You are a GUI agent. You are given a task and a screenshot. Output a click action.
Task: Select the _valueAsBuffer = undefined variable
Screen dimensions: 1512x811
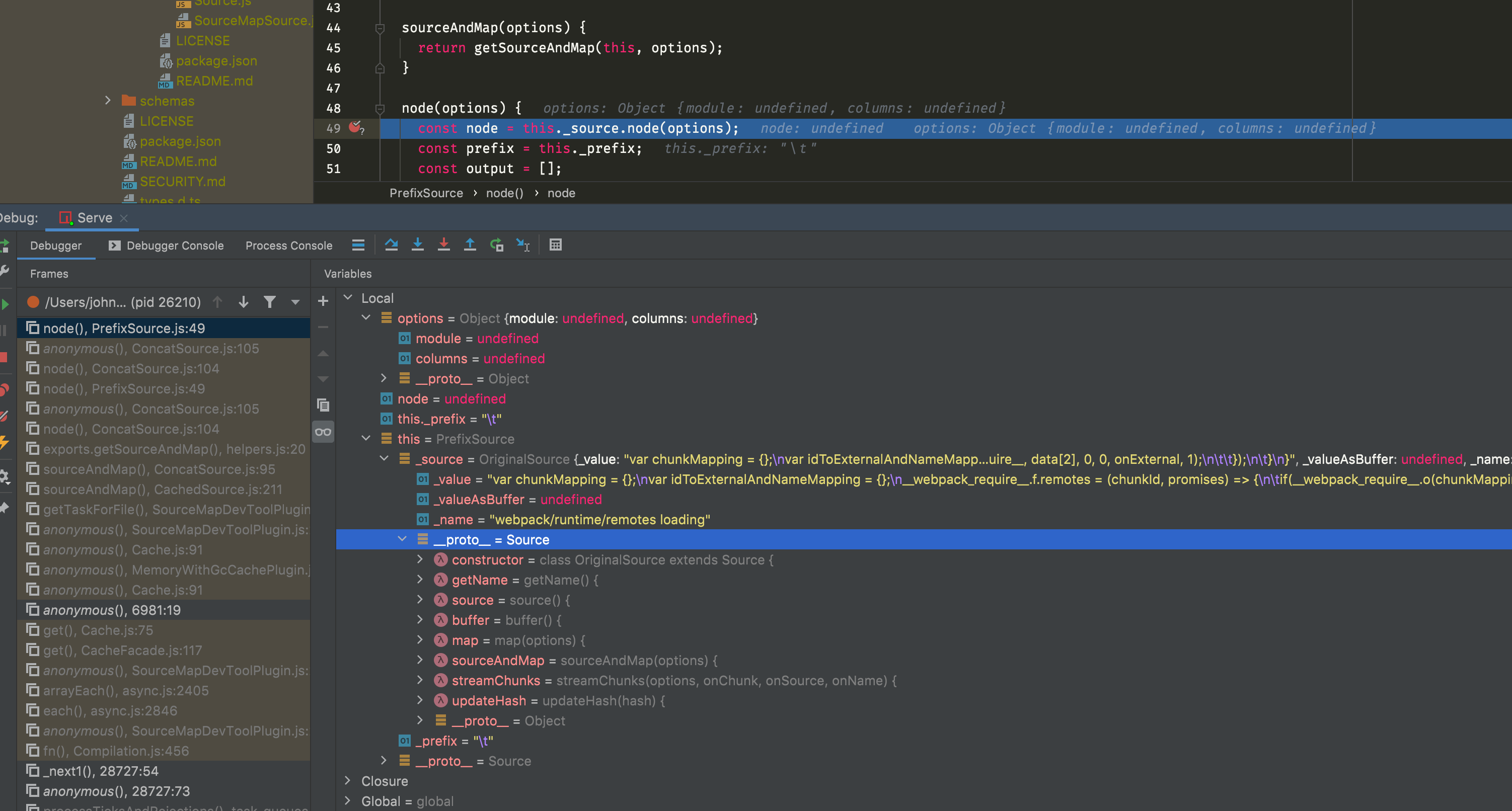click(x=509, y=500)
